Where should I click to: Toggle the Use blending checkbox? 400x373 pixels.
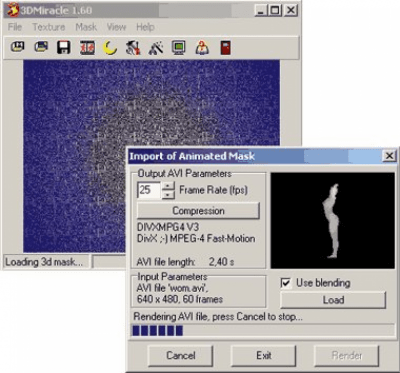(x=285, y=283)
